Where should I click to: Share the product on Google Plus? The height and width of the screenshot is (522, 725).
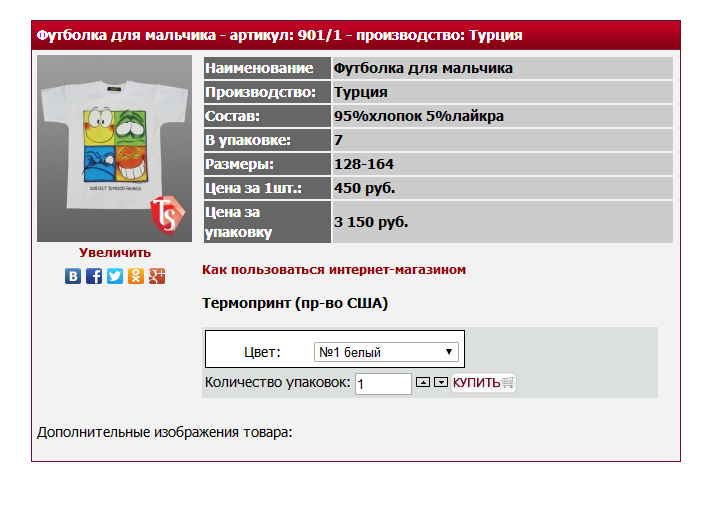157,276
